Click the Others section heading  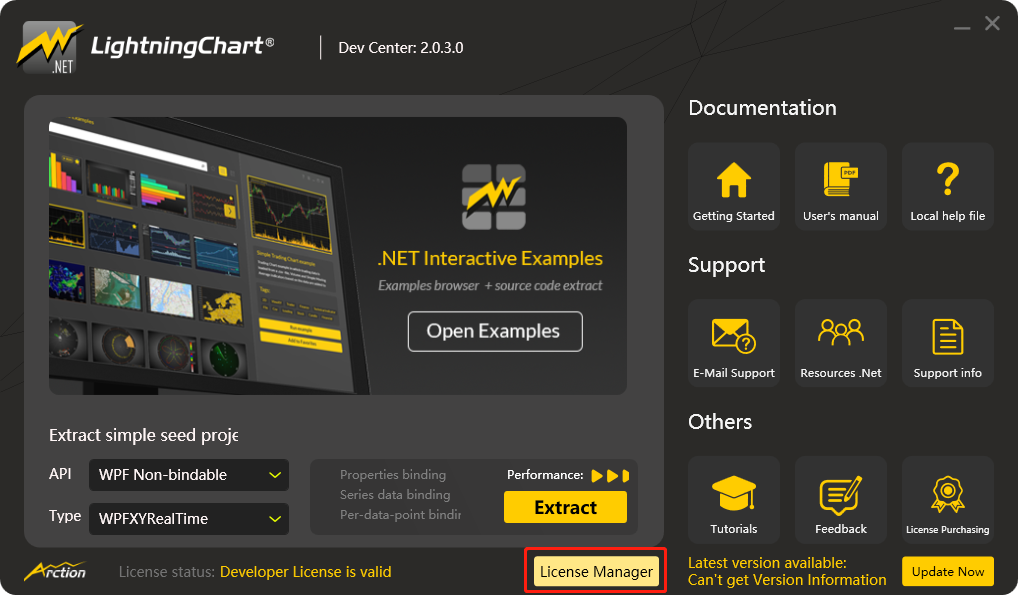coord(720,422)
